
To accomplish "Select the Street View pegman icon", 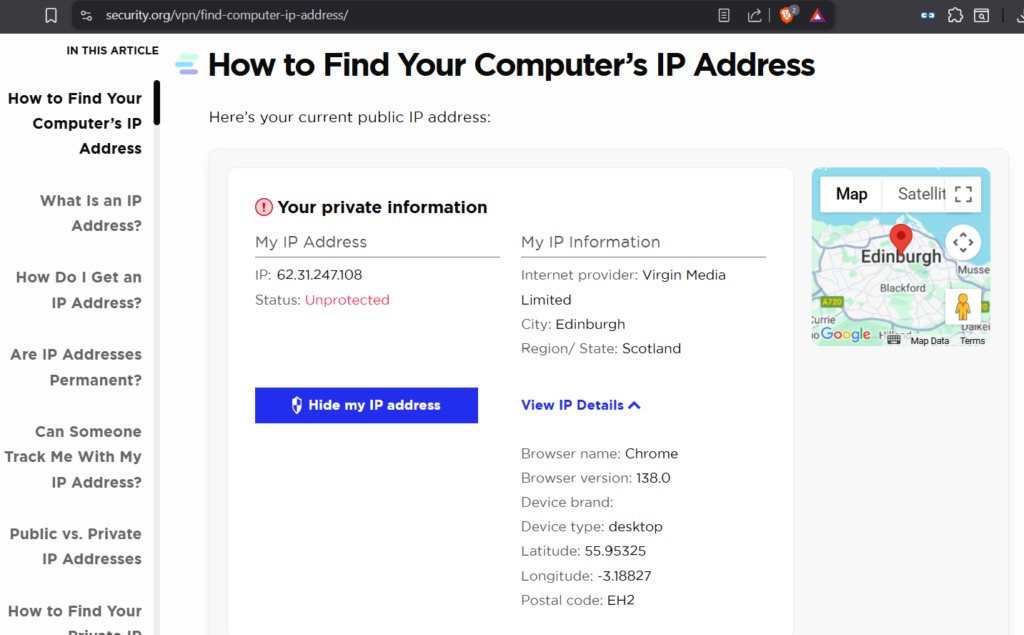I will (962, 307).
